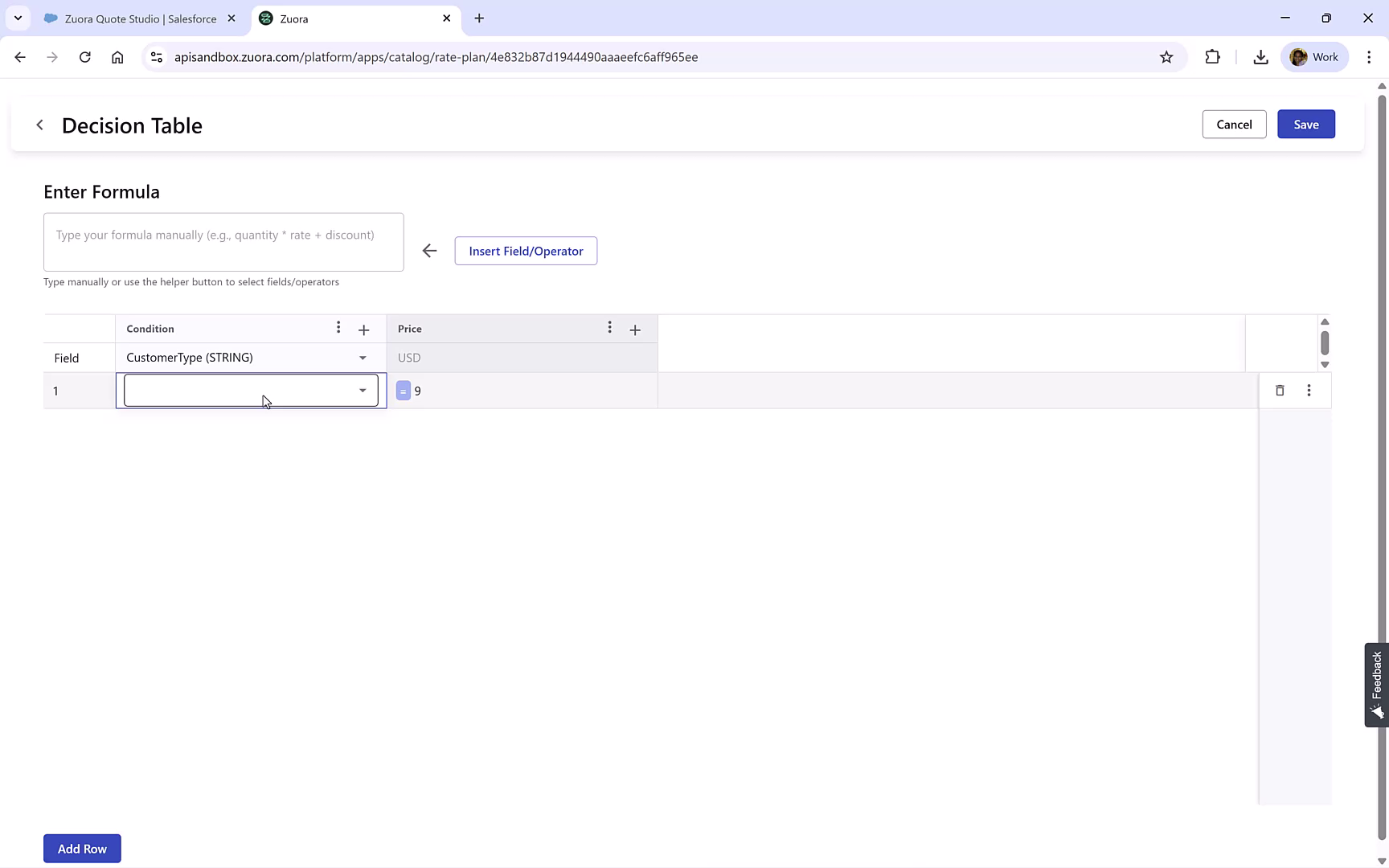
Task: Click the arrow icon pointing to the formula box
Action: pos(429,251)
